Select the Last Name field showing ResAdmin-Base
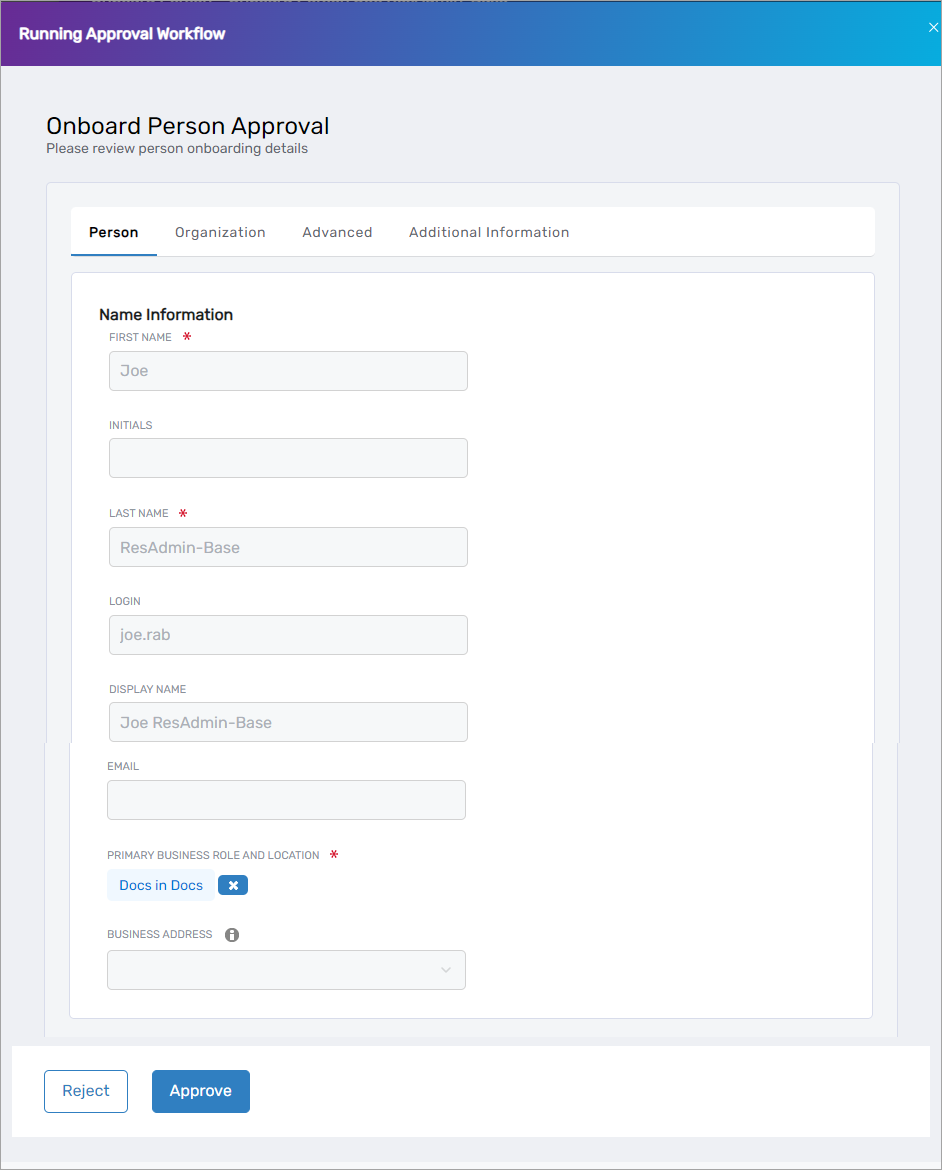The height and width of the screenshot is (1170, 942). pos(288,547)
